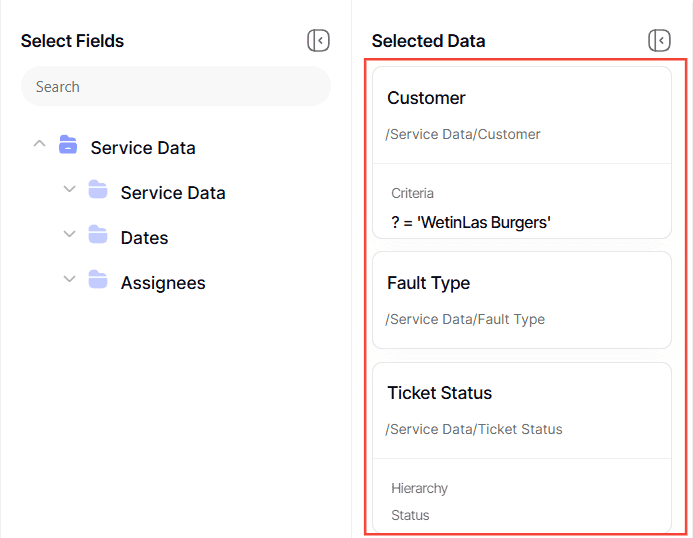
Task: Click the Assignees folder icon
Action: (x=98, y=280)
